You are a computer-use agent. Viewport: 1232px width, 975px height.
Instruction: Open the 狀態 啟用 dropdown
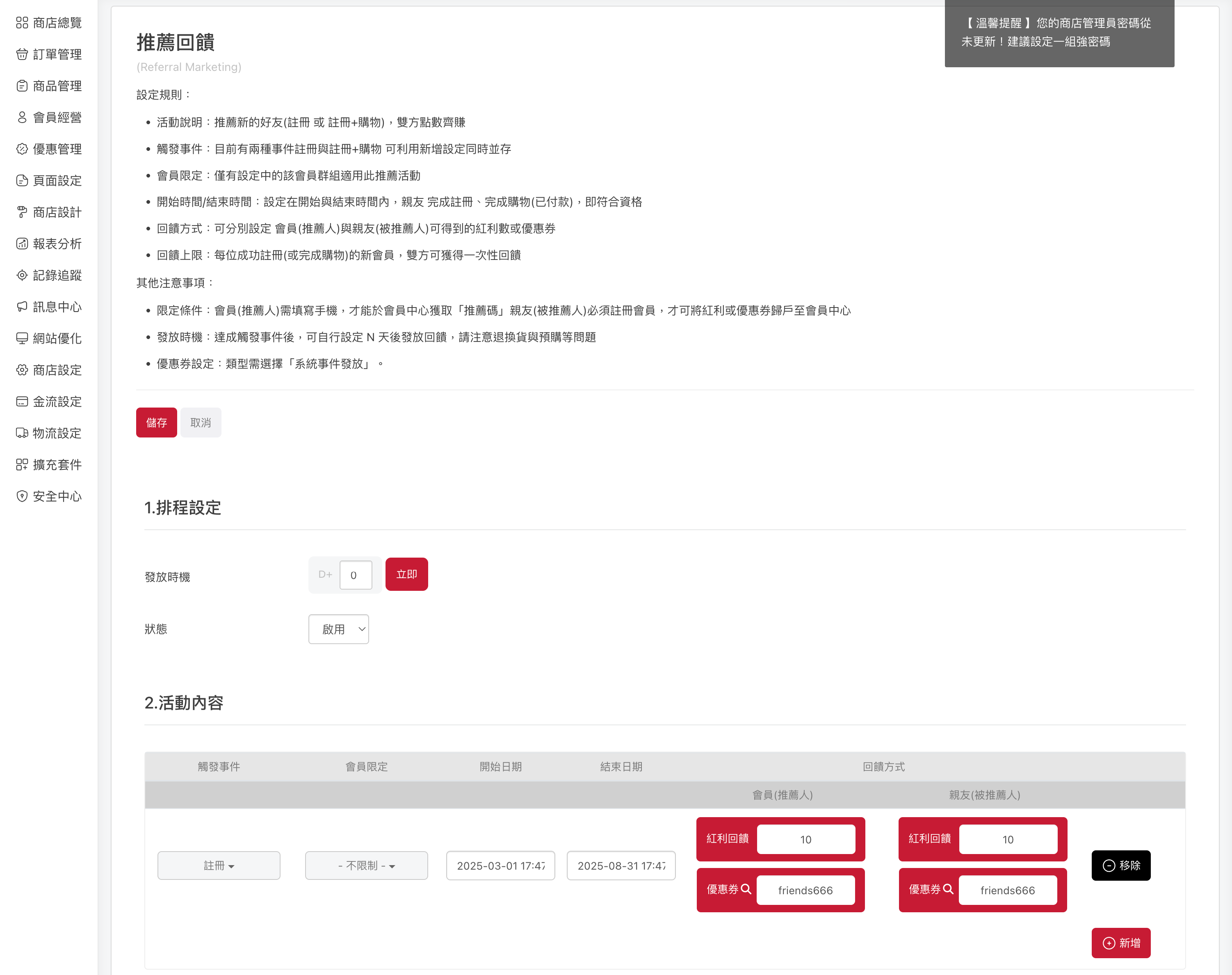click(338, 629)
